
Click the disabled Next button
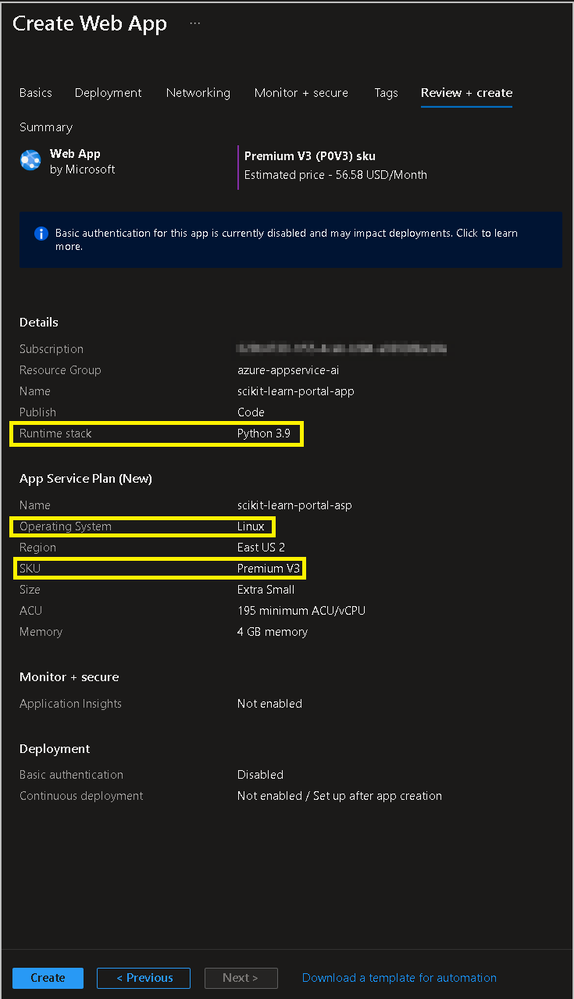point(241,978)
